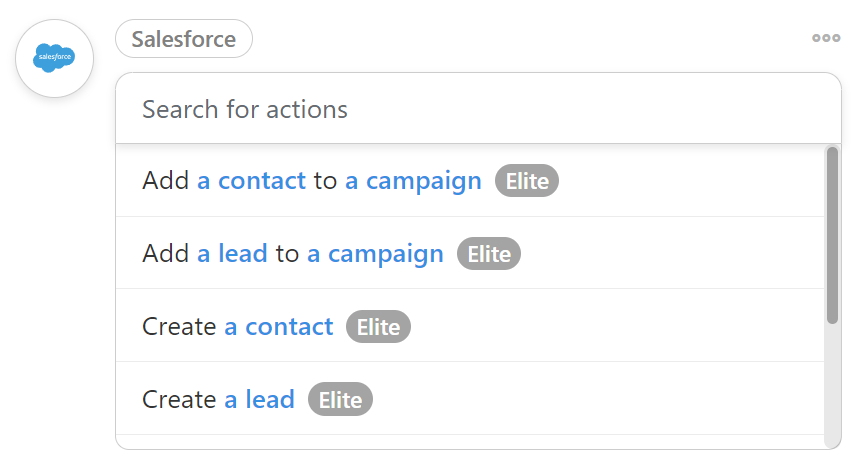Viewport: 859px width, 468px height.
Task: Click 'a campaign' link in first action row
Action: (x=413, y=181)
